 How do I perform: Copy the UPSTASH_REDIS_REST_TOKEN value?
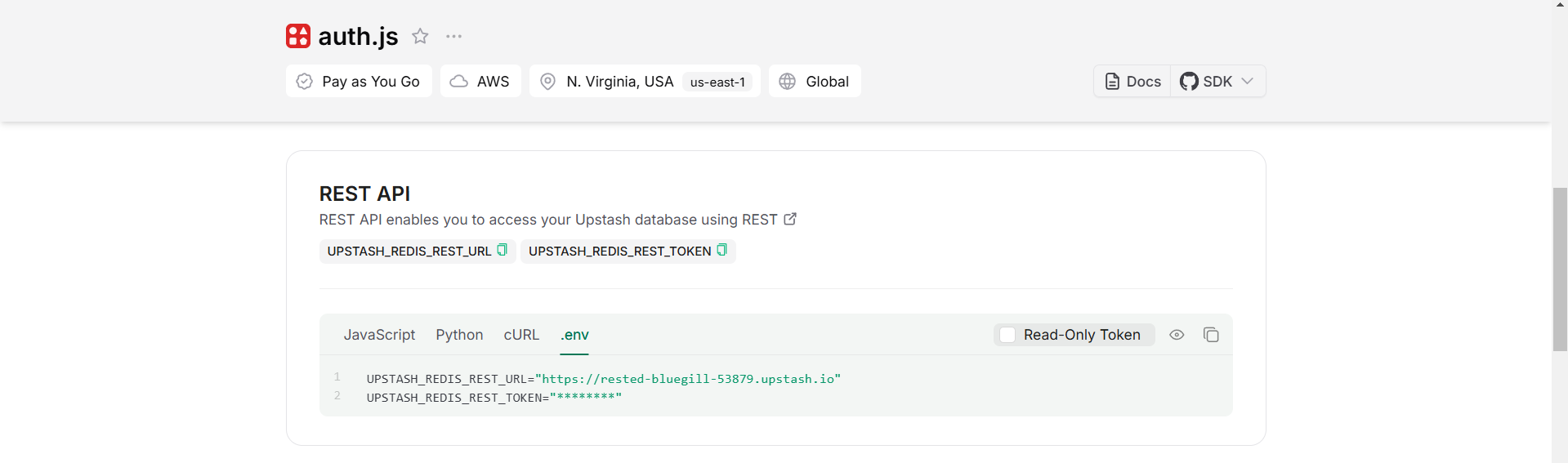(721, 250)
